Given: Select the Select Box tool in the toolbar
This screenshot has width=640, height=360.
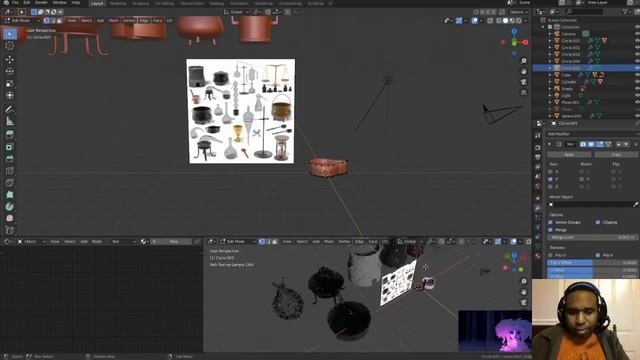Looking at the screenshot, I should tap(10, 34).
